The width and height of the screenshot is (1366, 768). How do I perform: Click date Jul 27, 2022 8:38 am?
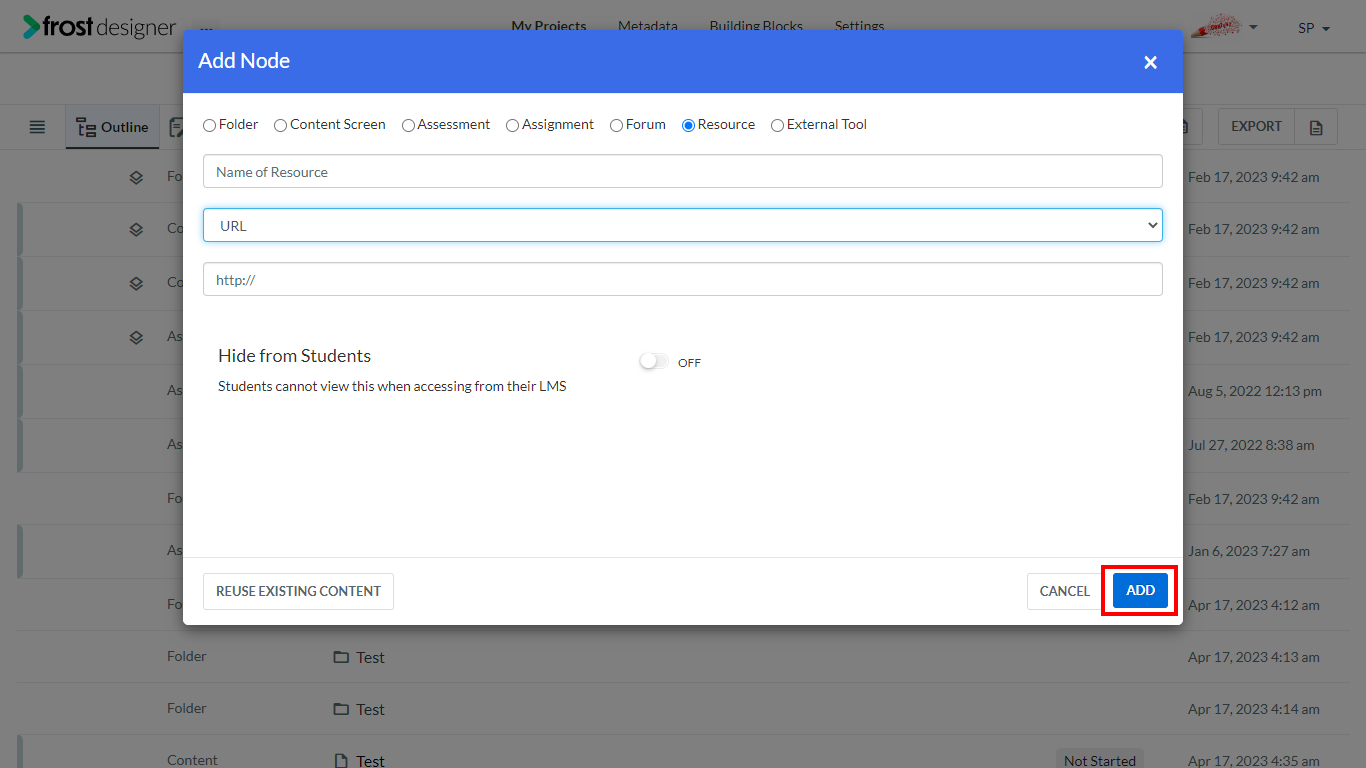[1251, 445]
